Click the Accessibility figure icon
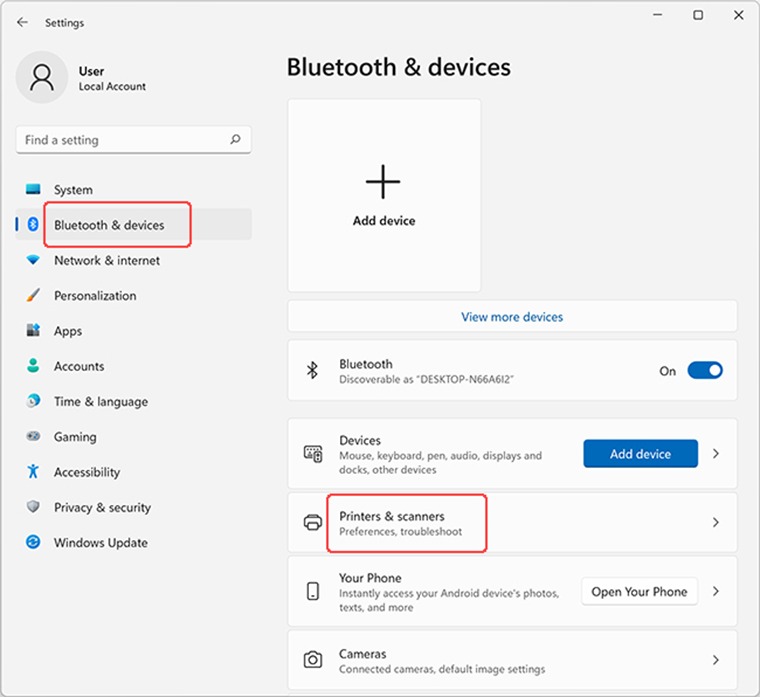Screen dimensions: 760x697 (34, 471)
